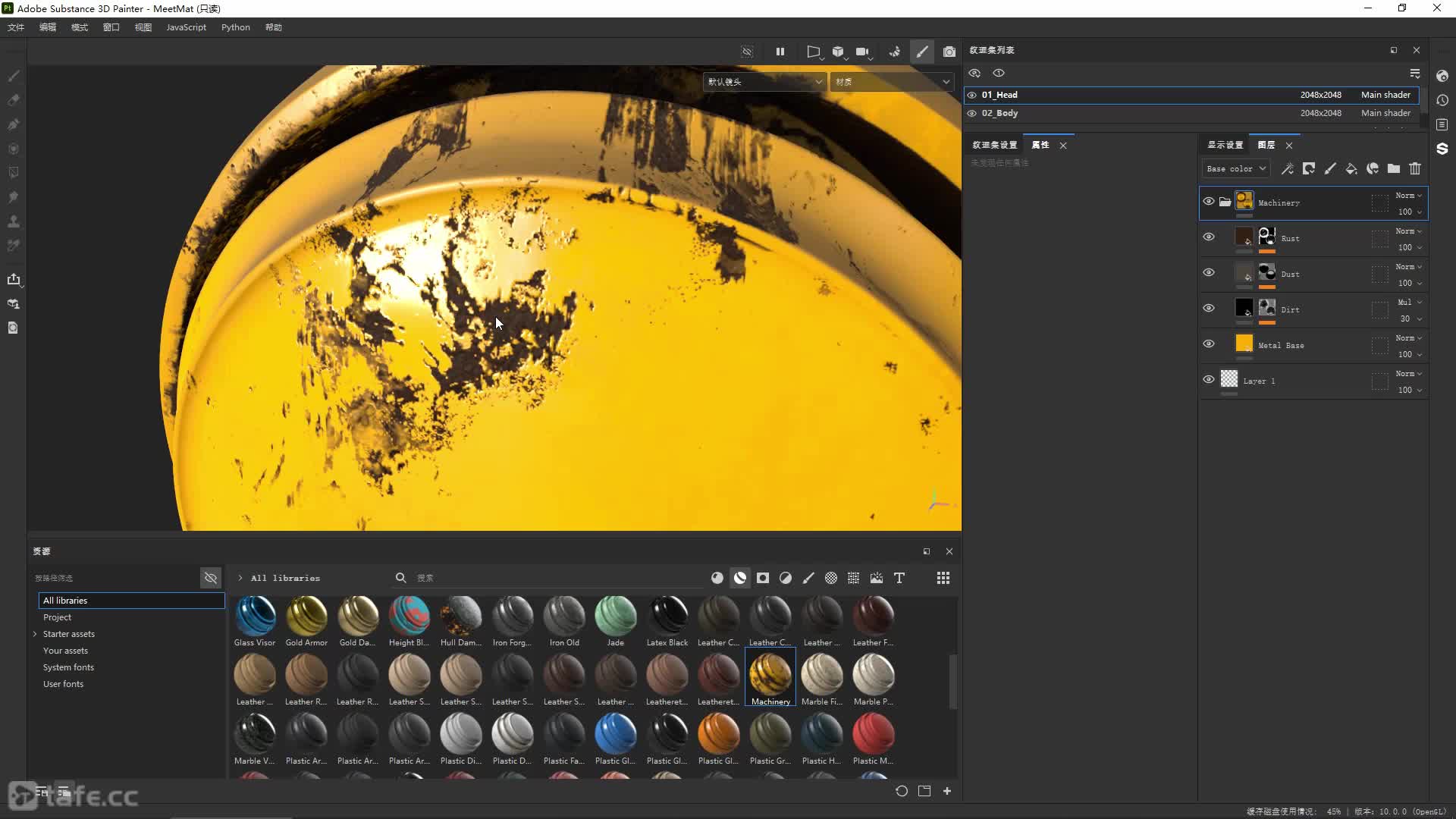Hide the 02_Body texture set
1456x819 pixels.
tap(972, 113)
